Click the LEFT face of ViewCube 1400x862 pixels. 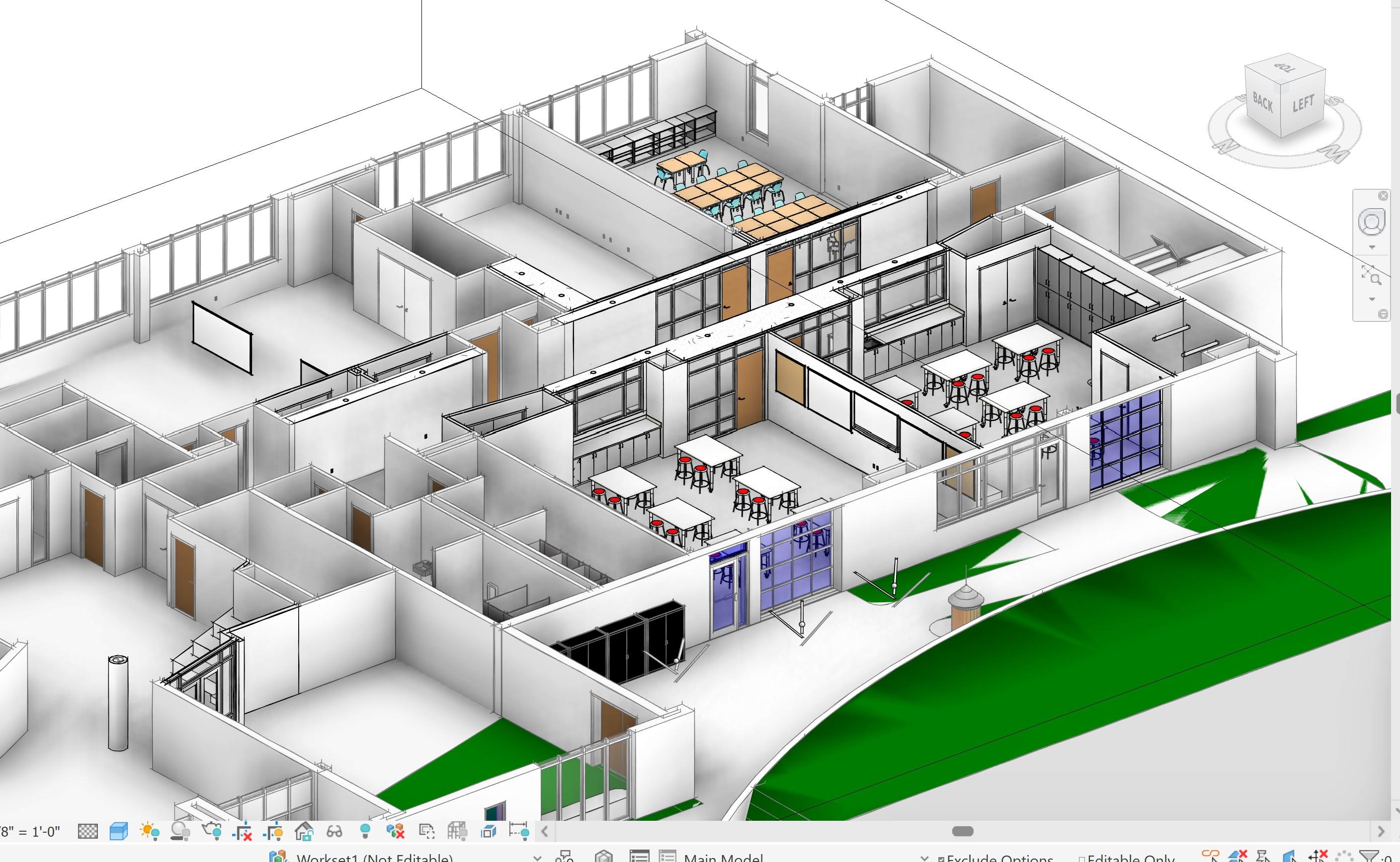pos(1303,104)
